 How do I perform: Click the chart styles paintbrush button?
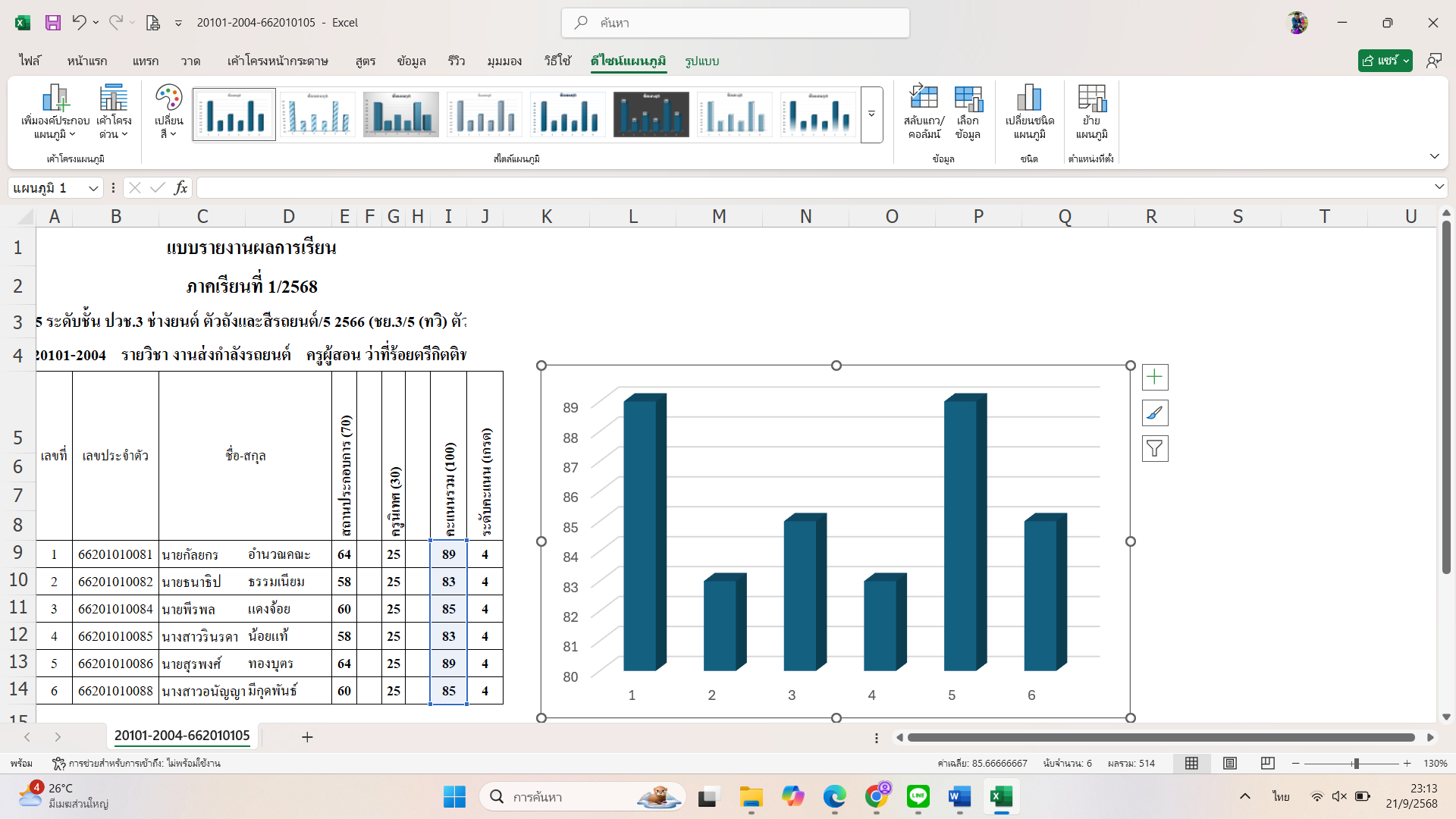1154,413
